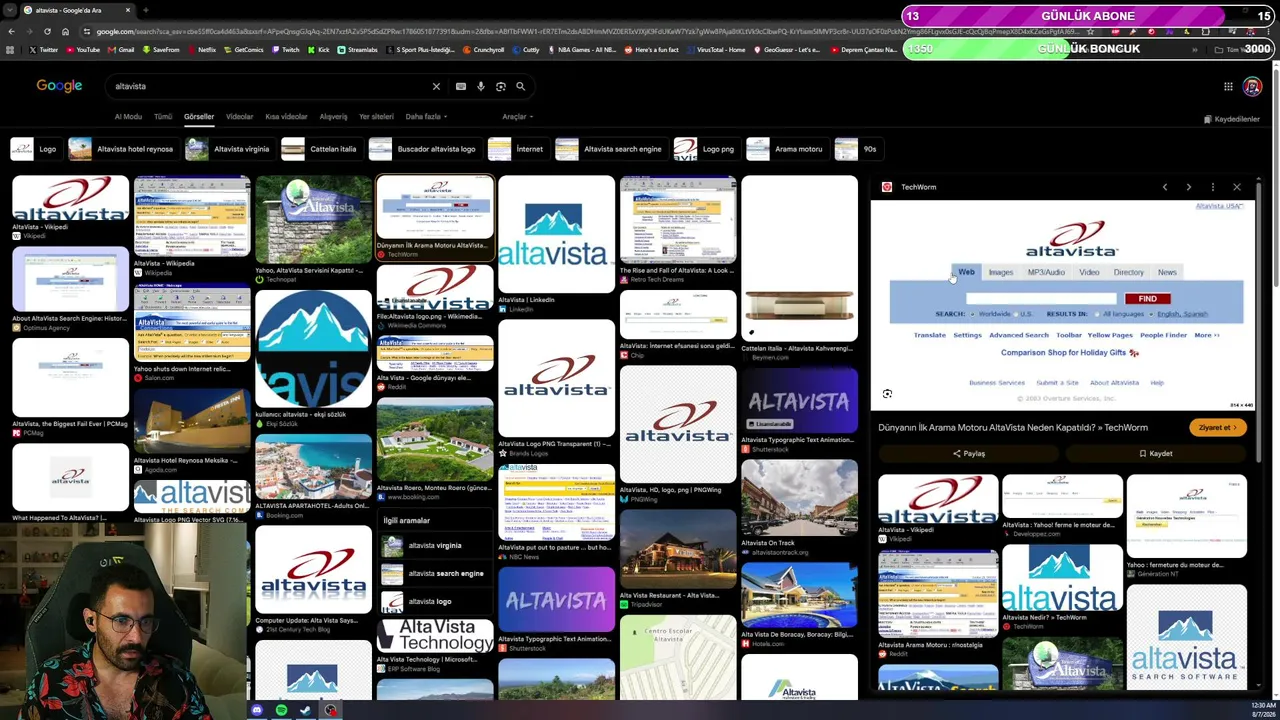Open Google Lens image search
Viewport: 1280px width, 720px height.
coord(501,87)
